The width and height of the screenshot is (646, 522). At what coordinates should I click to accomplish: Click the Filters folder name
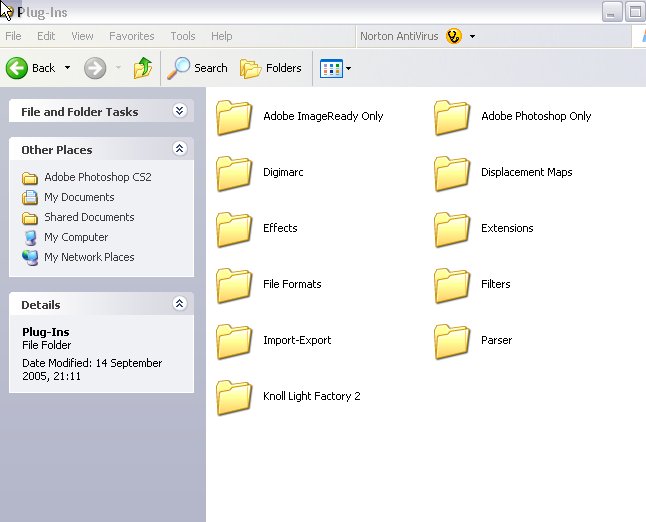496,284
